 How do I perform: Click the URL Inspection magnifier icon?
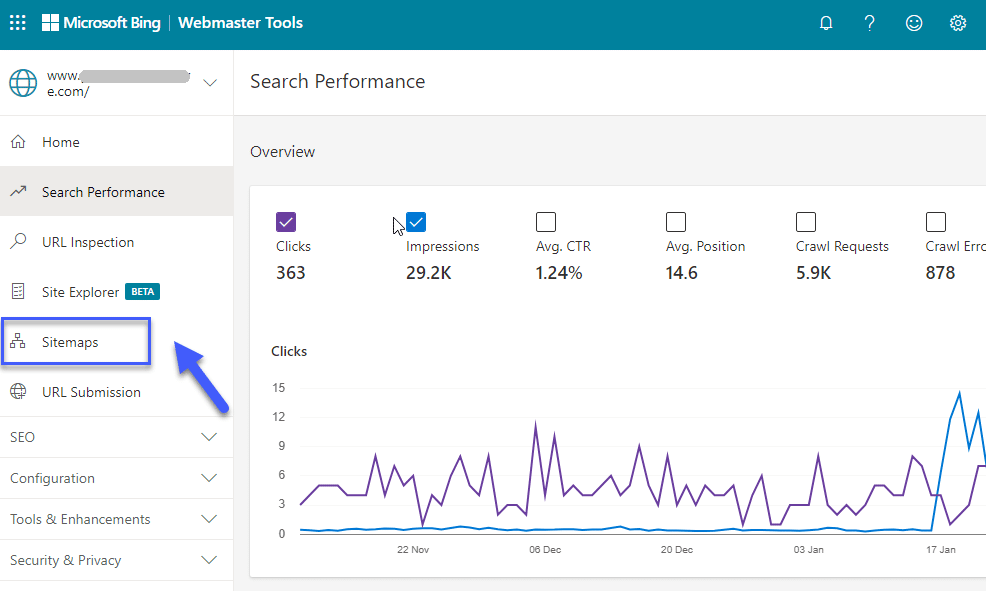pyautogui.click(x=18, y=242)
